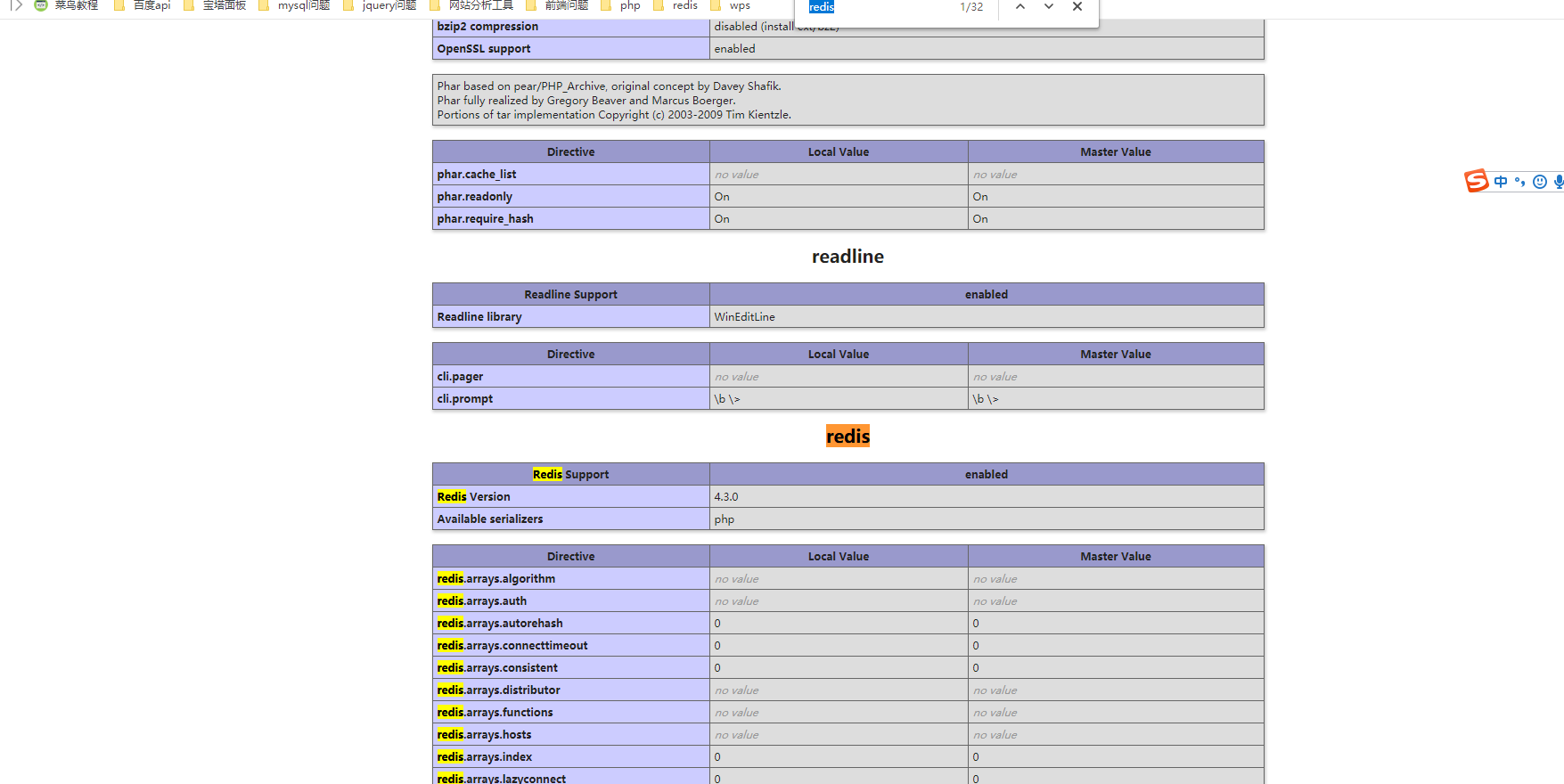1564x784 pixels.
Task: Click the Directive header in readline table
Action: pyautogui.click(x=570, y=355)
